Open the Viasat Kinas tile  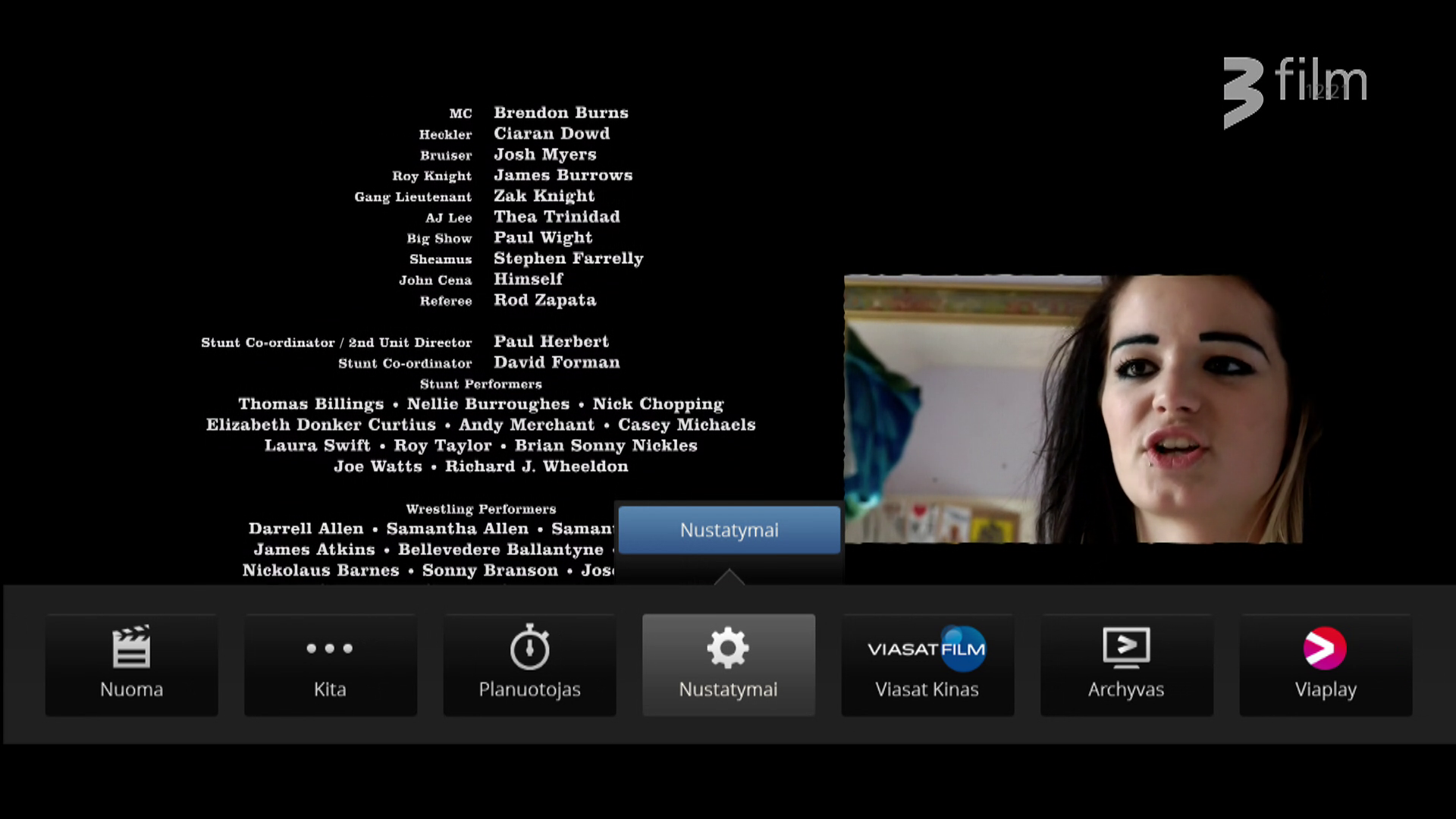[x=927, y=665]
